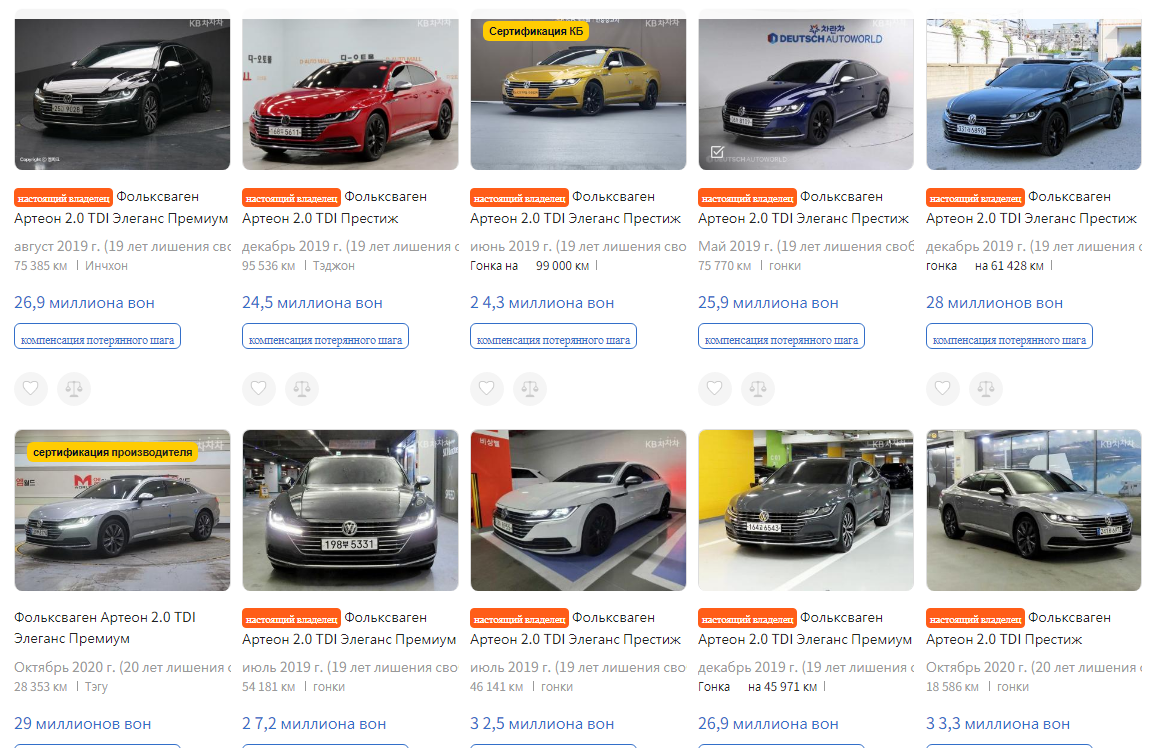
Task: Compare the red Arteon priced 24,5 million
Action: click(x=302, y=389)
